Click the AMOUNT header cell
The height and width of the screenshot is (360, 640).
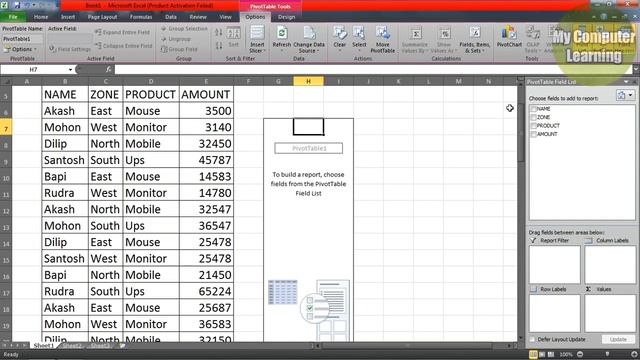tap(206, 94)
